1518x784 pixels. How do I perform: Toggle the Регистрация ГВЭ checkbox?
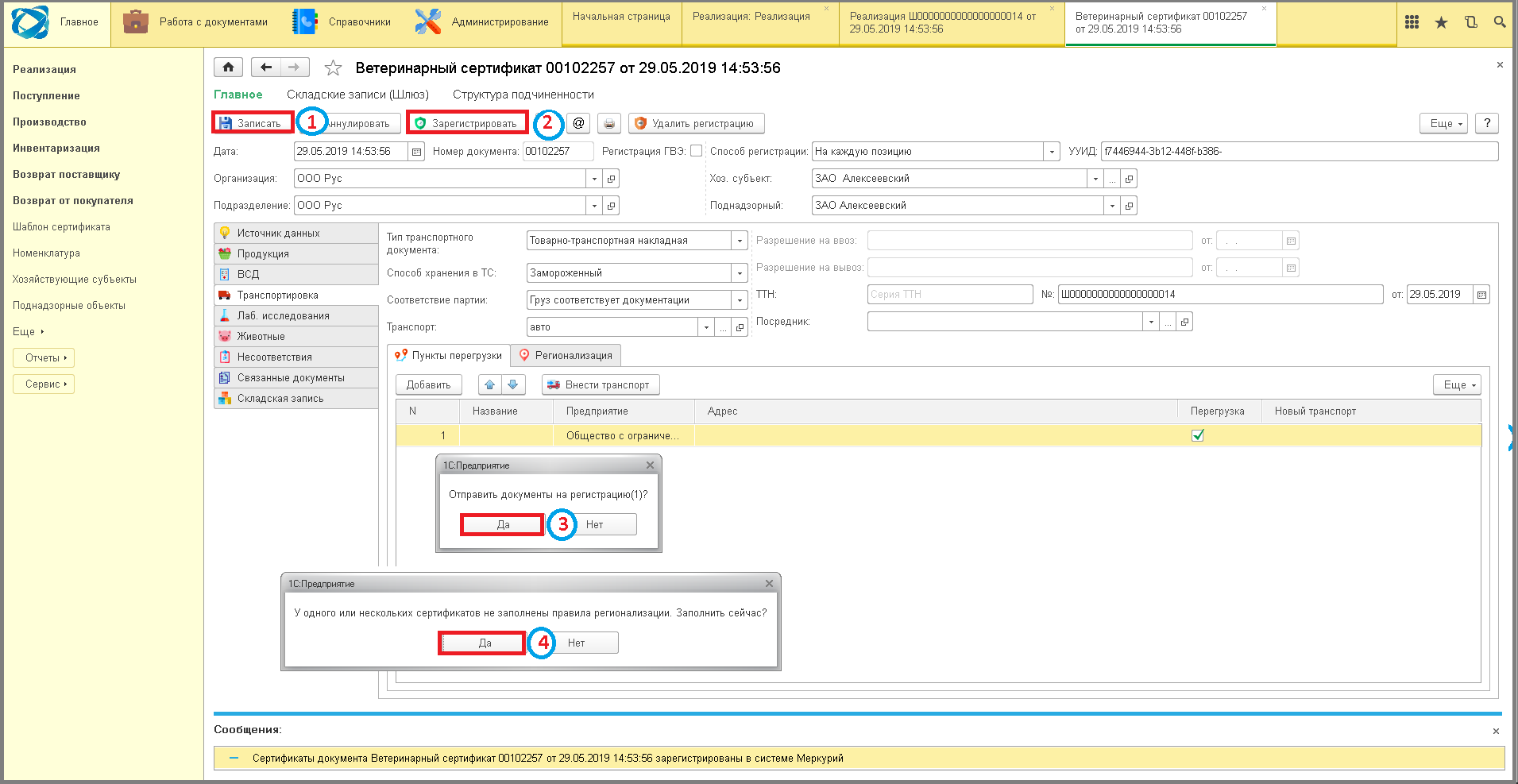tap(697, 151)
